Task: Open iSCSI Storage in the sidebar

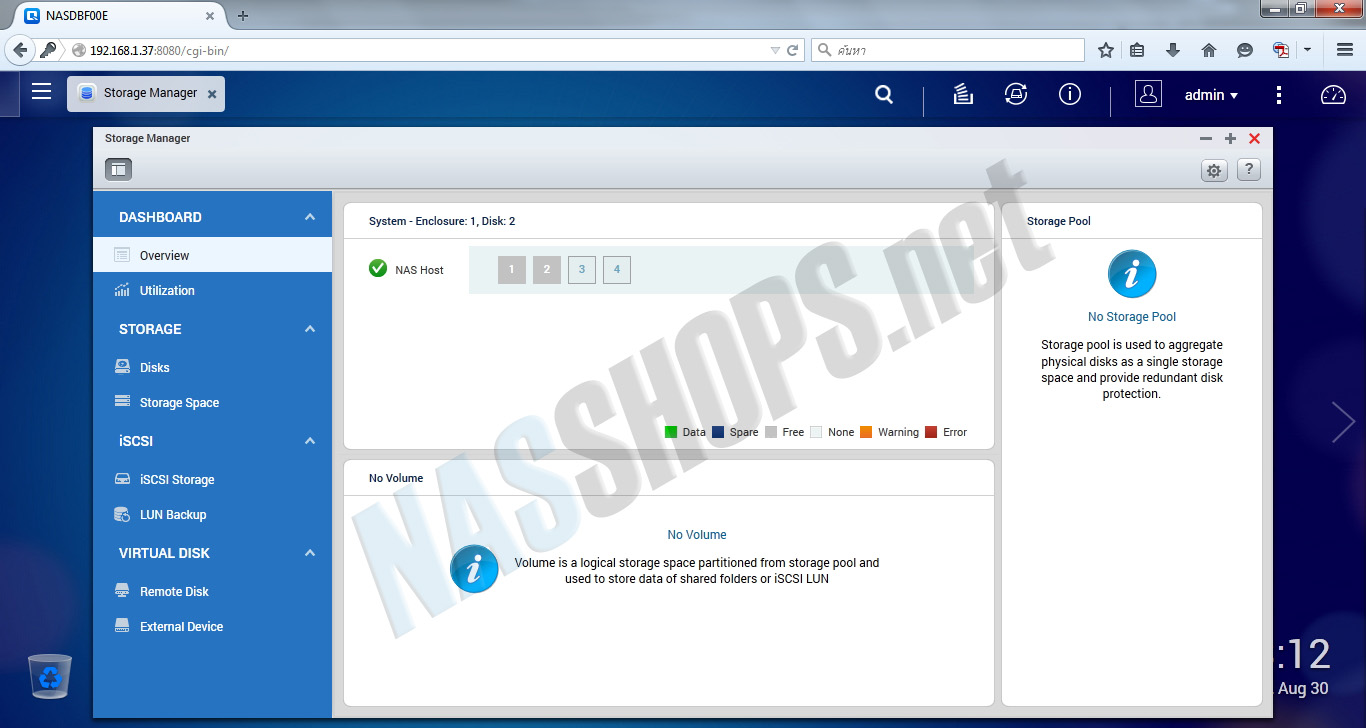Action: pyautogui.click(x=212, y=479)
